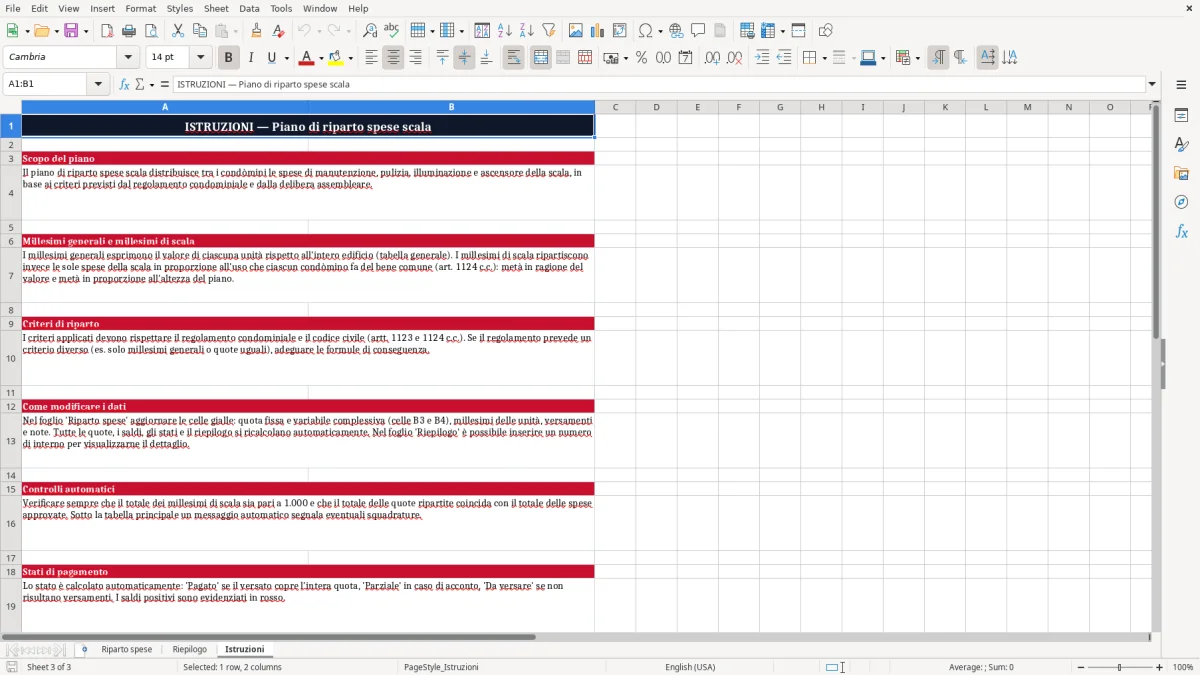This screenshot has width=1200, height=675.
Task: Open the Special Character dropdown arrow
Action: tap(661, 31)
